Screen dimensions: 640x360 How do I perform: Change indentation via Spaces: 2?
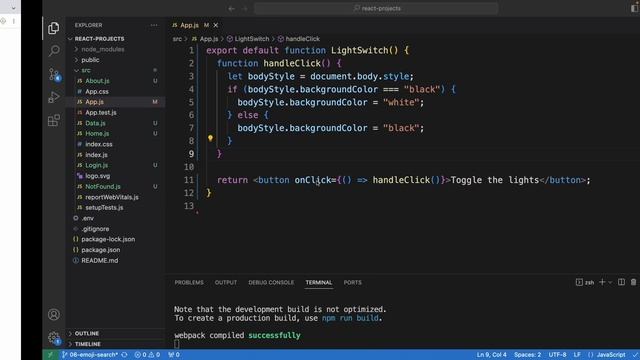click(x=527, y=355)
